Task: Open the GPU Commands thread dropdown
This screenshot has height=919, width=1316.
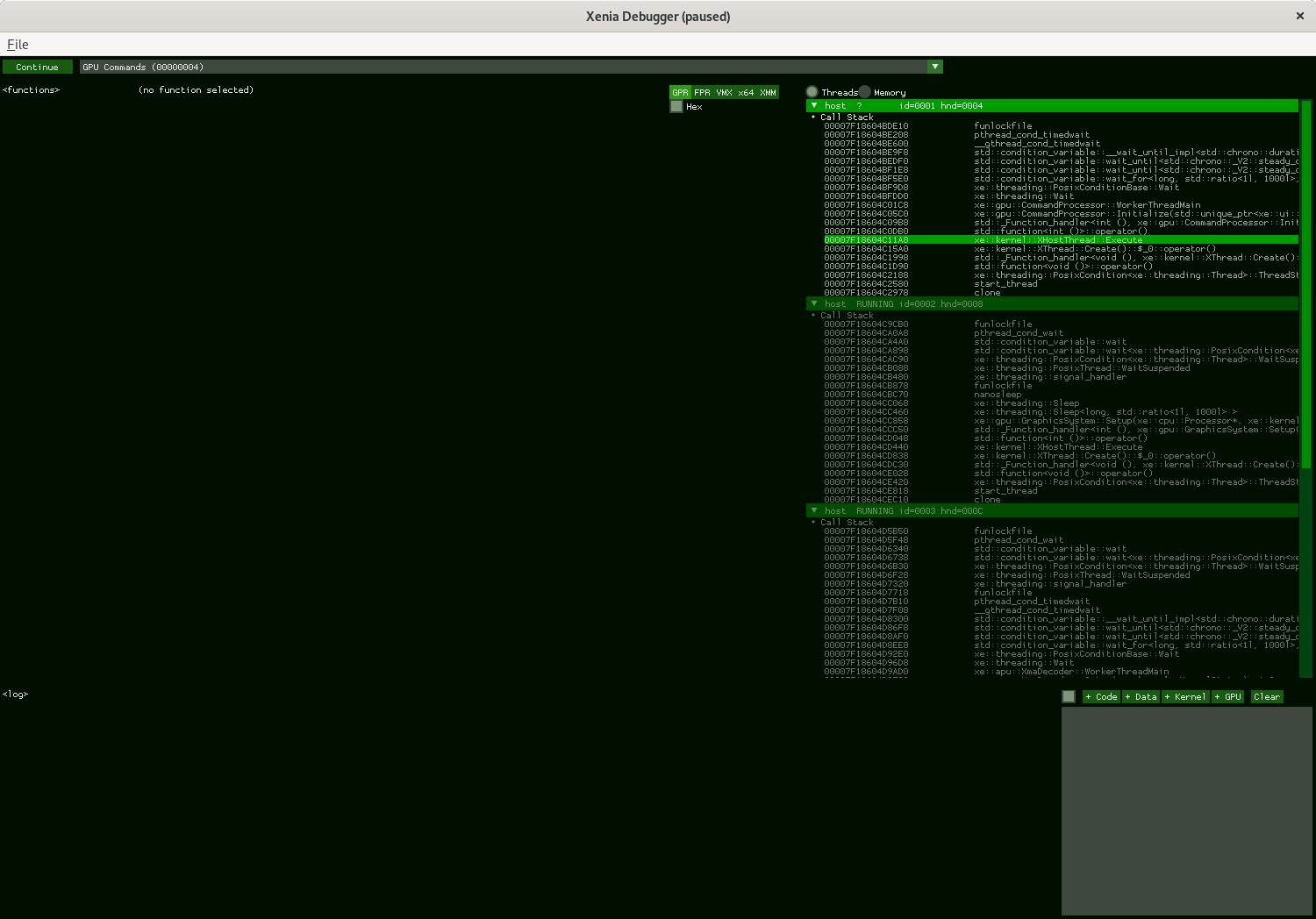Action: pyautogui.click(x=511, y=67)
